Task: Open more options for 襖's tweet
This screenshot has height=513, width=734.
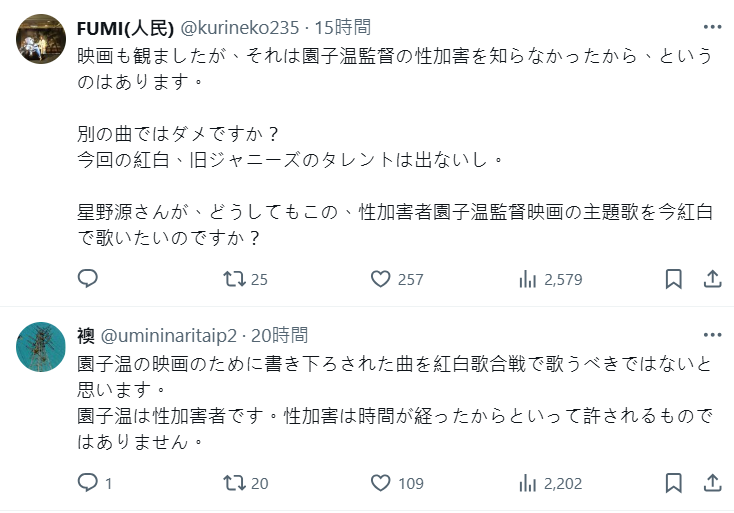Action: point(712,334)
